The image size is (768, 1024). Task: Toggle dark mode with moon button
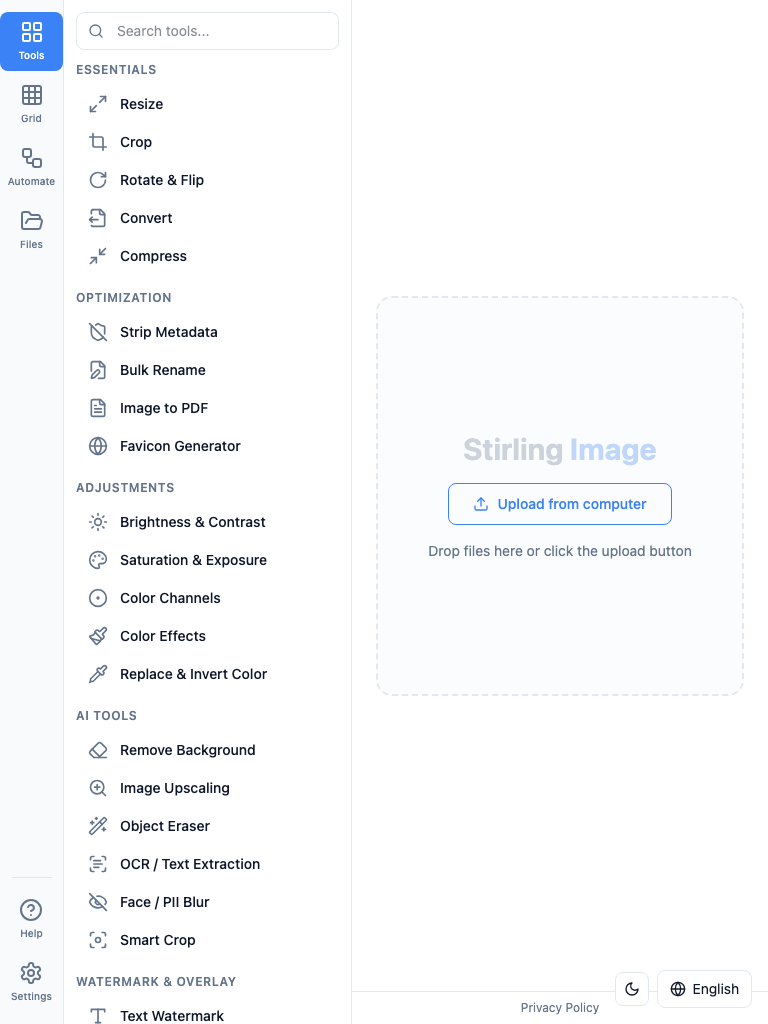[x=632, y=989]
